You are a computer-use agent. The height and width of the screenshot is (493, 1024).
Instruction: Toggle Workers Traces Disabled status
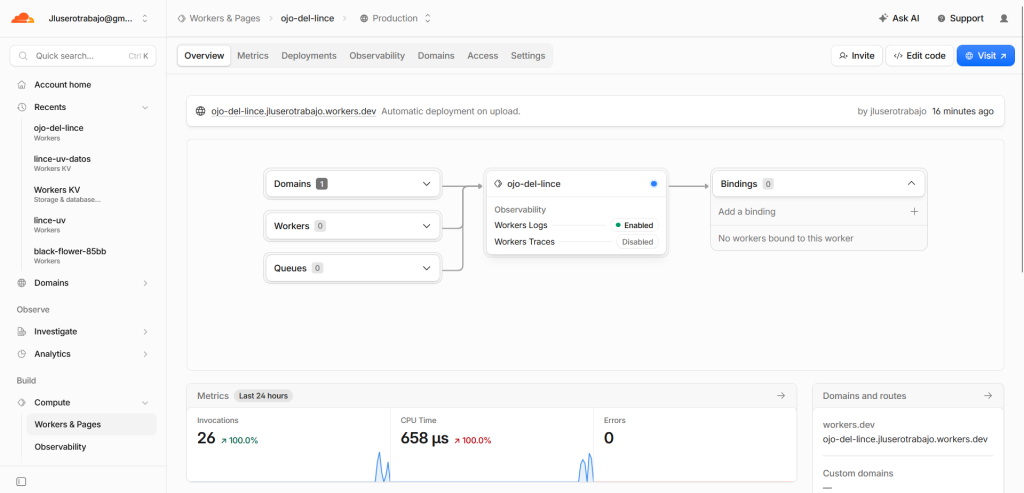tap(637, 242)
